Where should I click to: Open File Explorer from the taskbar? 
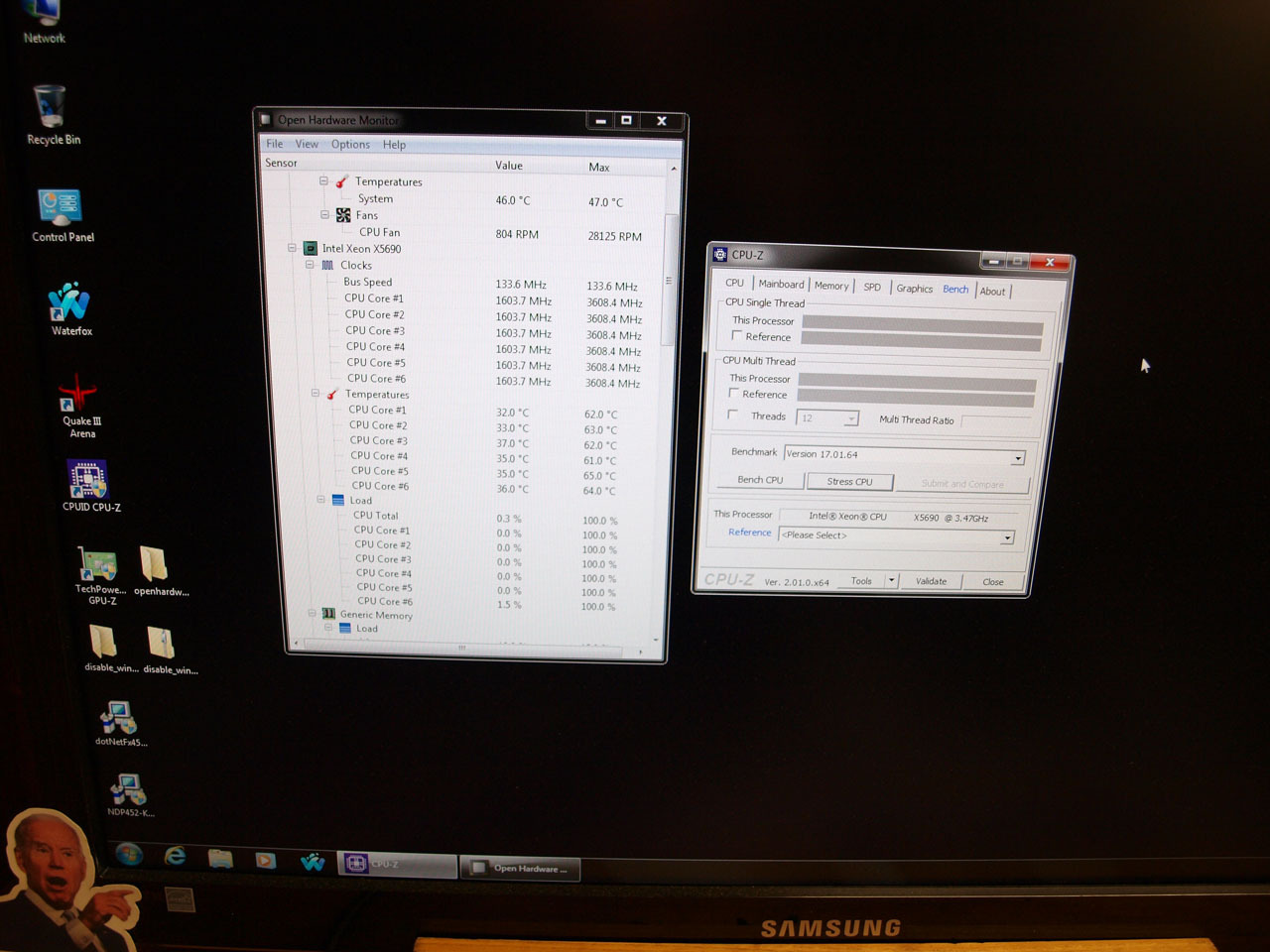pos(220,859)
